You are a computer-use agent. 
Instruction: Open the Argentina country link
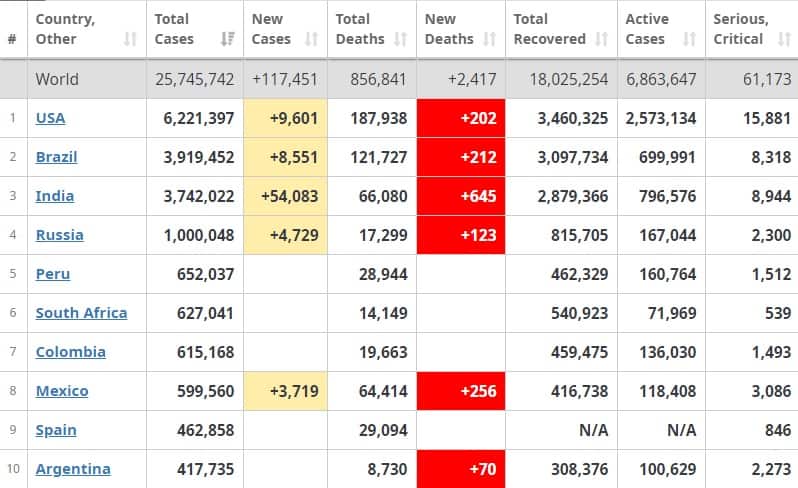(73, 469)
